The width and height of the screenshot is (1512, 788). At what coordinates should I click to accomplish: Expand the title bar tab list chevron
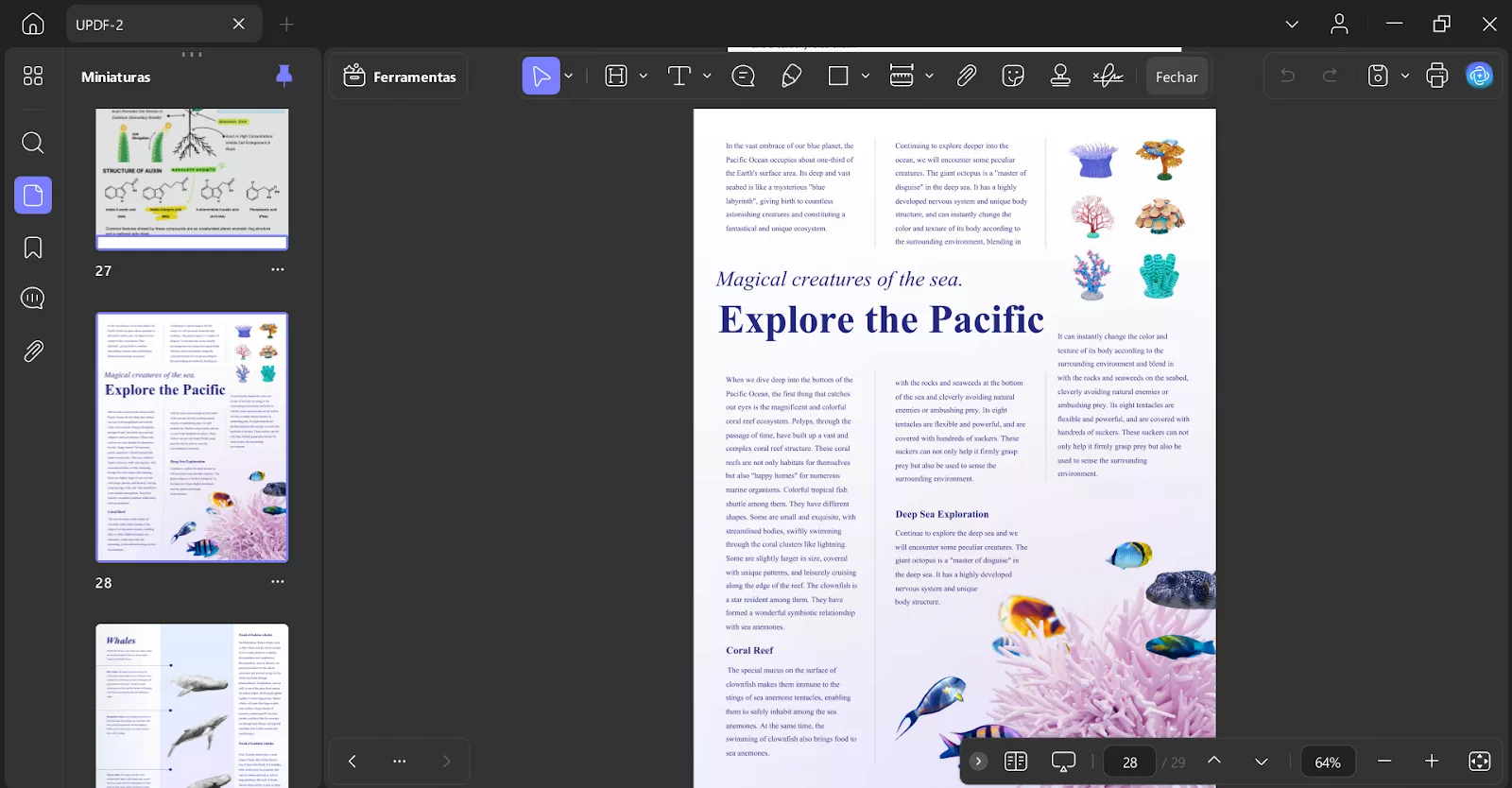pos(1292,24)
